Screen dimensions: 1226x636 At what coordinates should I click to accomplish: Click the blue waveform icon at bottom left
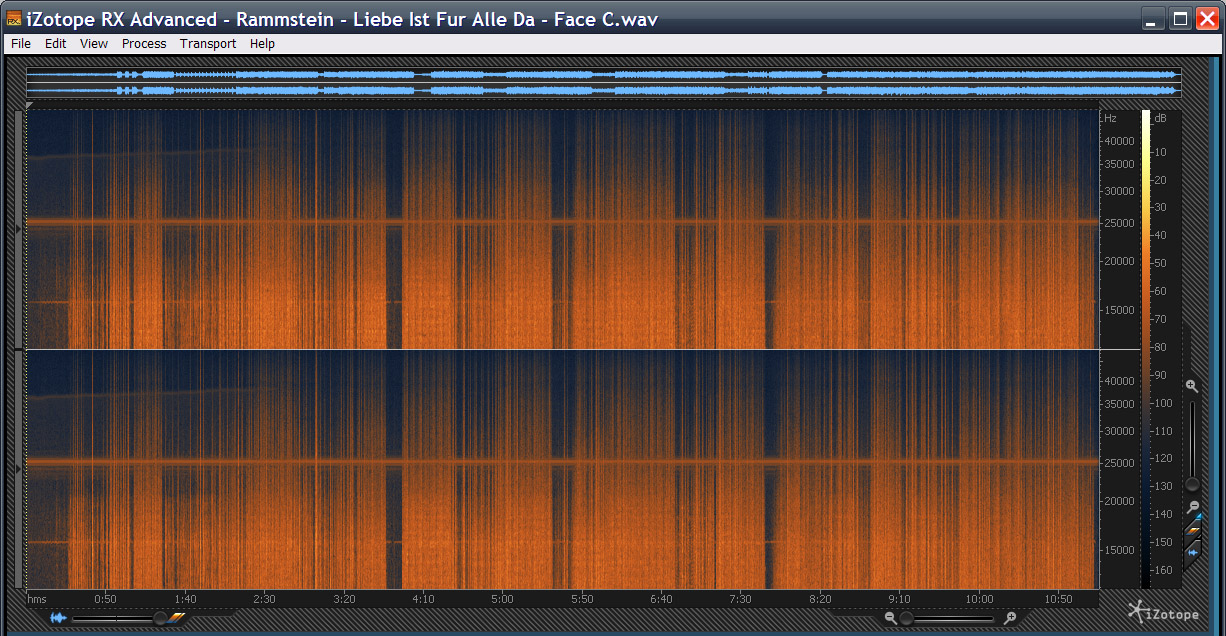click(58, 618)
